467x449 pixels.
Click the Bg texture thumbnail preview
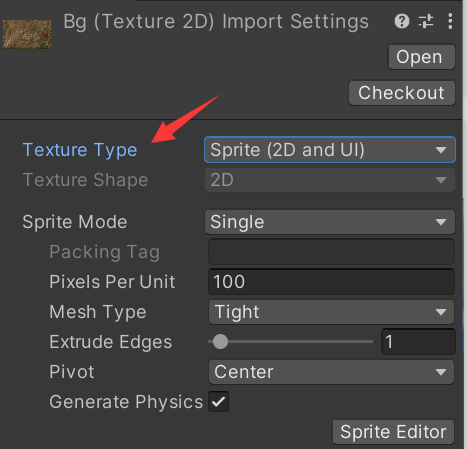pos(27,34)
